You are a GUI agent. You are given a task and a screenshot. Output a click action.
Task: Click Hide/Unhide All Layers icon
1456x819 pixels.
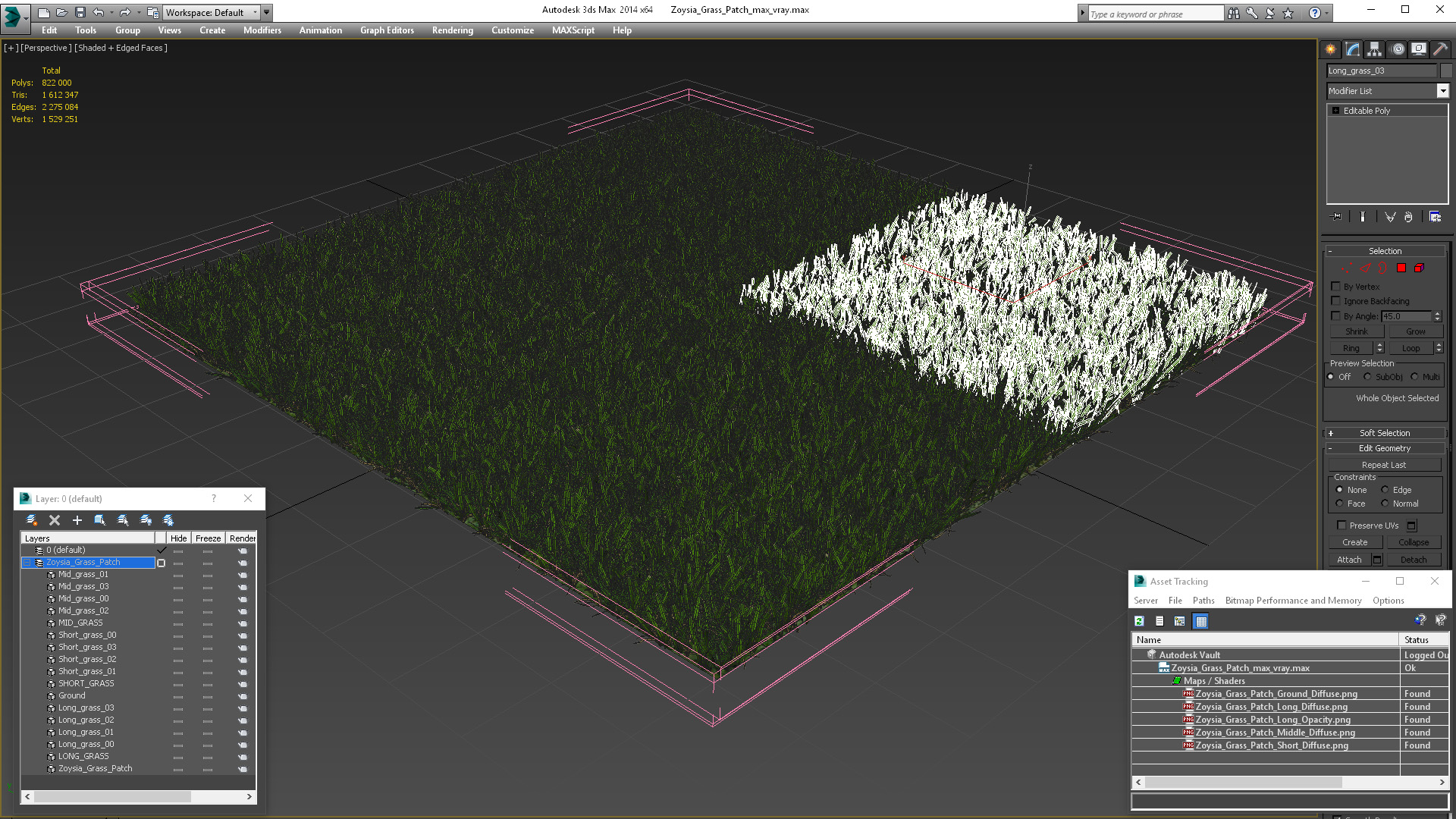coord(146,520)
